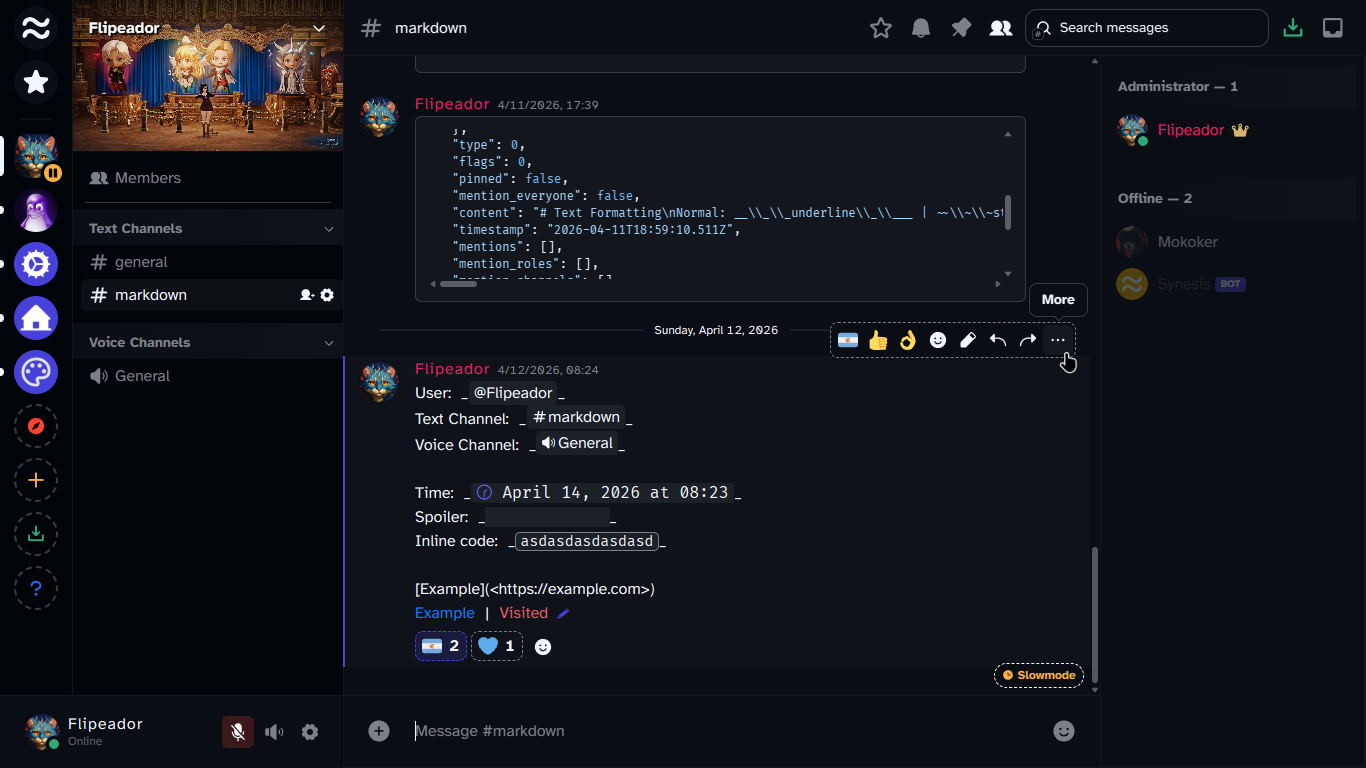The height and width of the screenshot is (768, 1366).
Task: React with the thumbs up quick reaction
Action: (878, 340)
